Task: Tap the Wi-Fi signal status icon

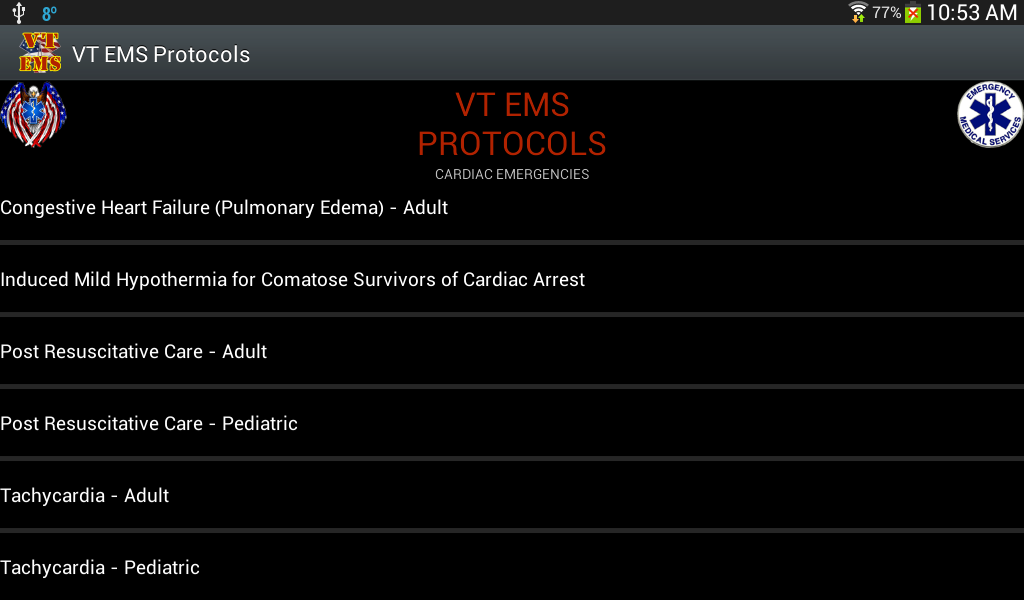Action: pyautogui.click(x=857, y=12)
